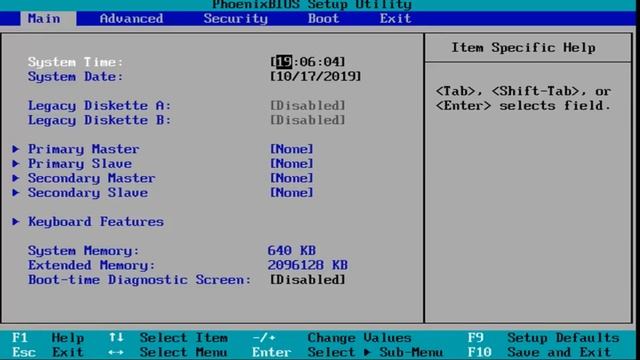This screenshot has width=640, height=360.
Task: Click the Legacy Diskette A label
Action: pos(99,106)
